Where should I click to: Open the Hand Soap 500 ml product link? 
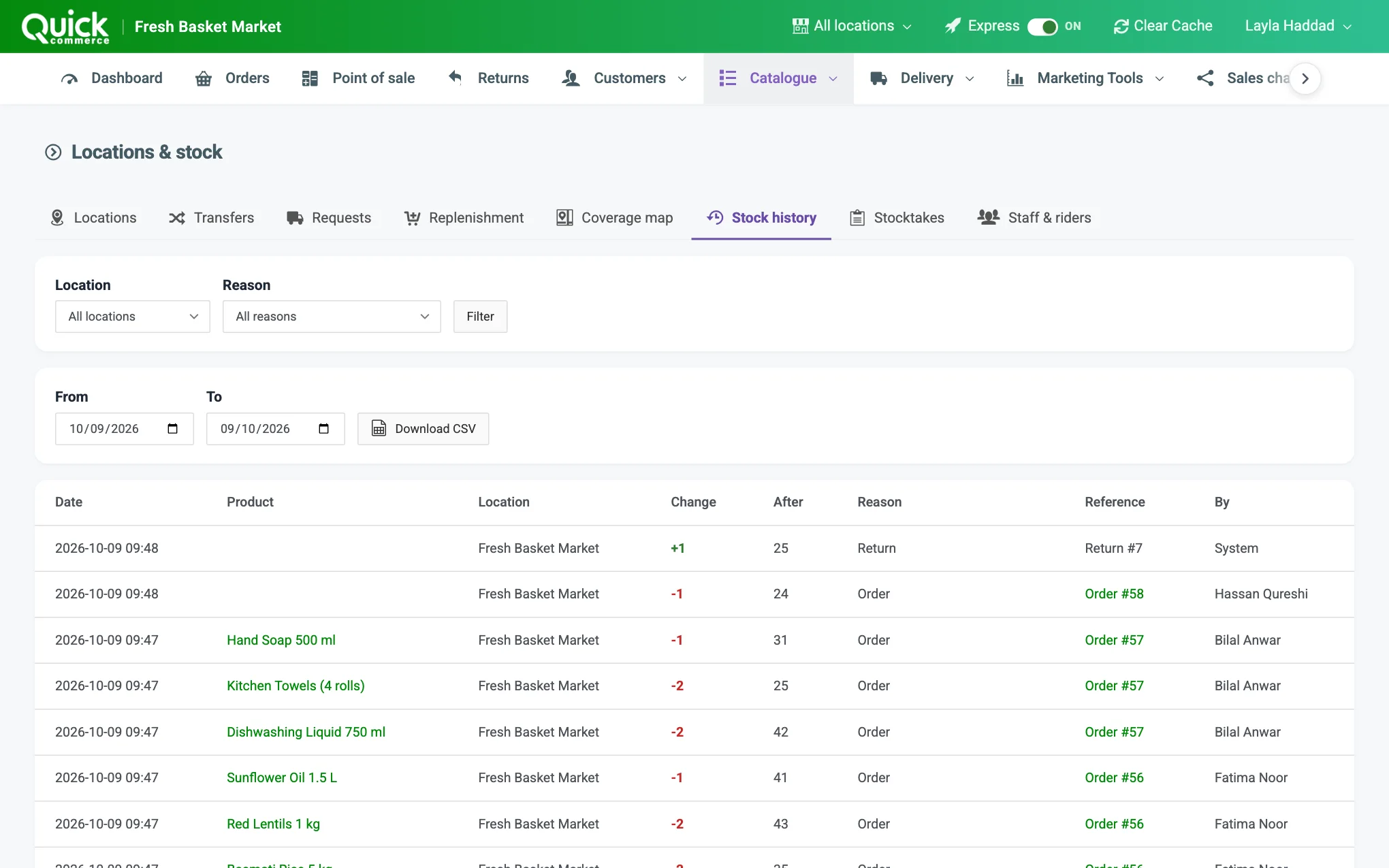point(281,640)
